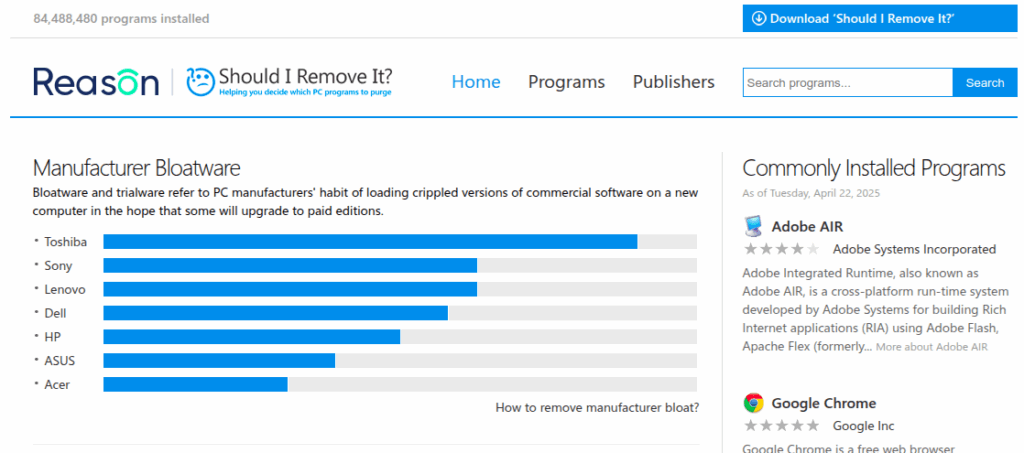Screen dimensions: 1024x453
Task: Click the Download 'Should I Remove It?' button
Action: pyautogui.click(x=880, y=18)
